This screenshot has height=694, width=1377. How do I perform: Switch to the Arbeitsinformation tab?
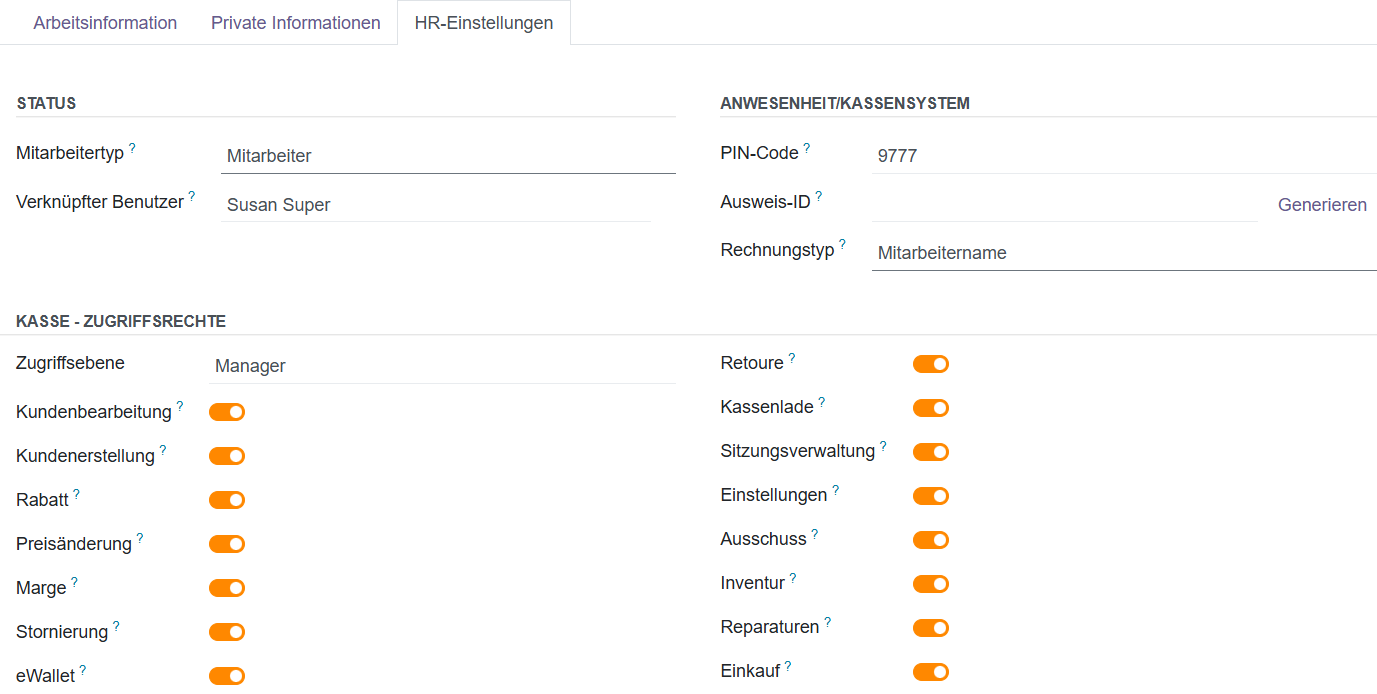click(105, 23)
